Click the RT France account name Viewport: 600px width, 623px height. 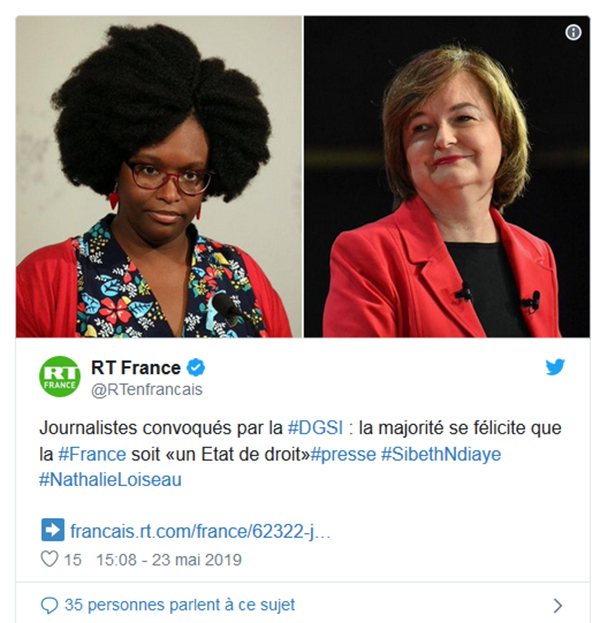136,368
